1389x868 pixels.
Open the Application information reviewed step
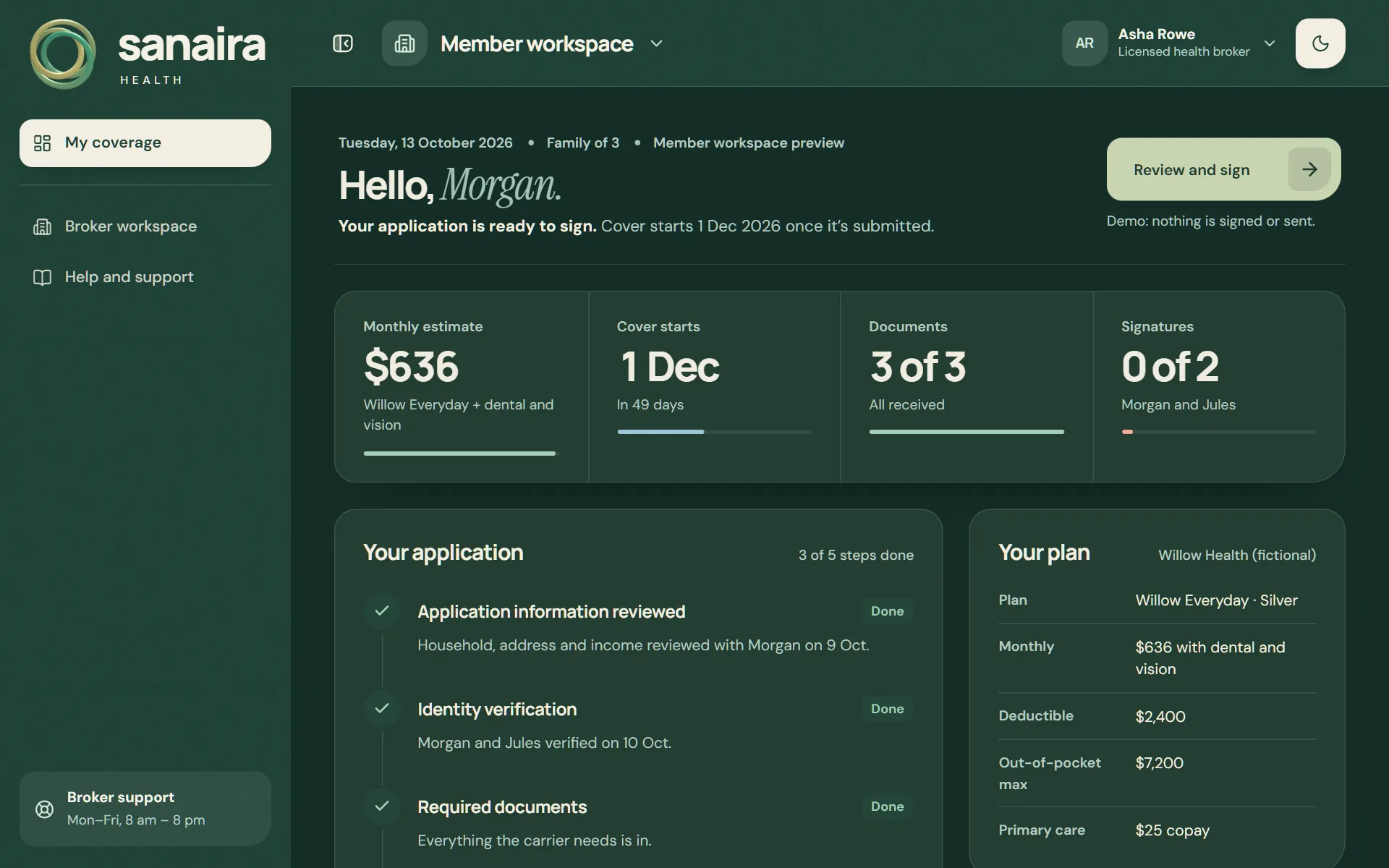639,627
